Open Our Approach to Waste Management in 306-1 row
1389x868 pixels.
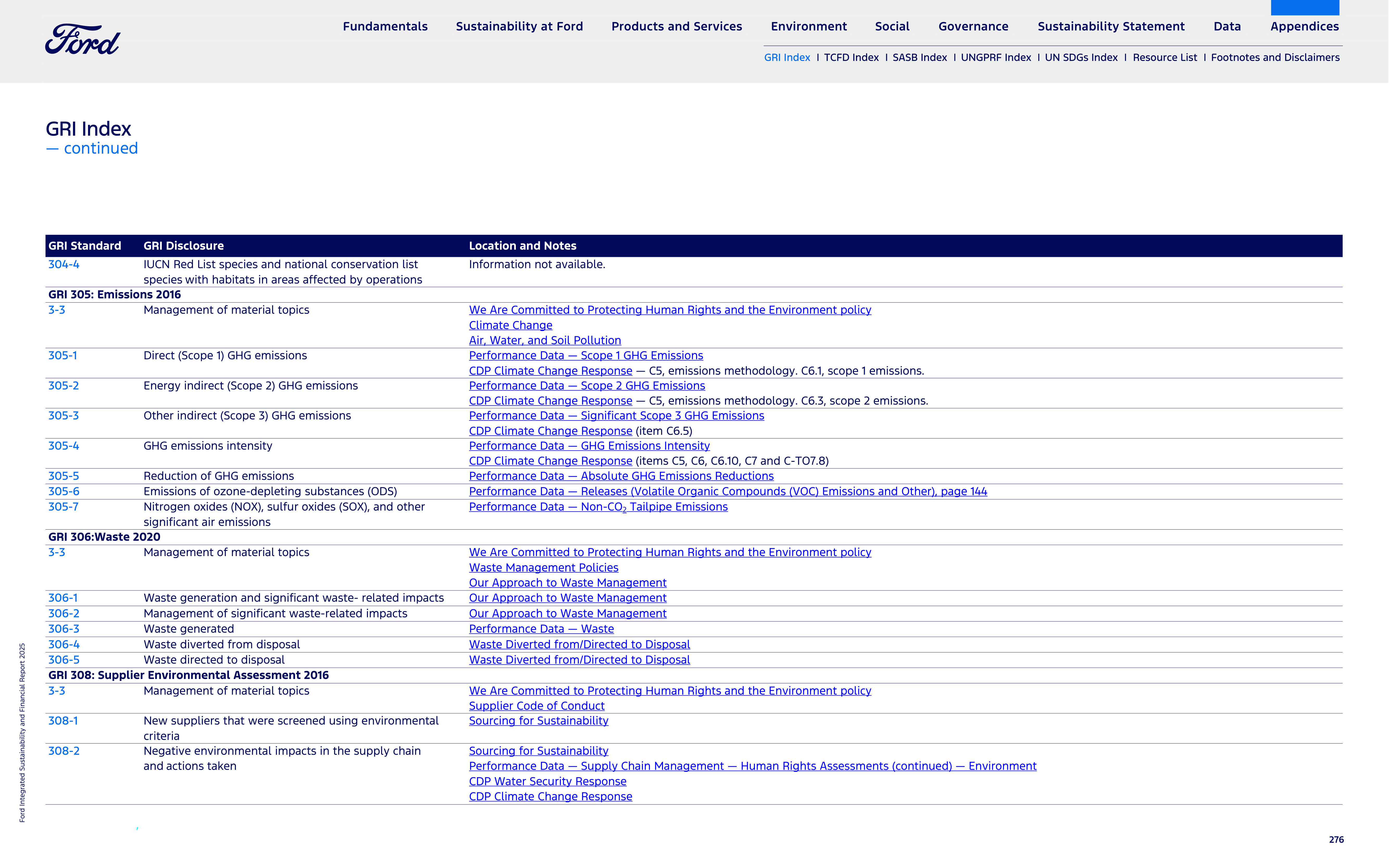click(568, 598)
